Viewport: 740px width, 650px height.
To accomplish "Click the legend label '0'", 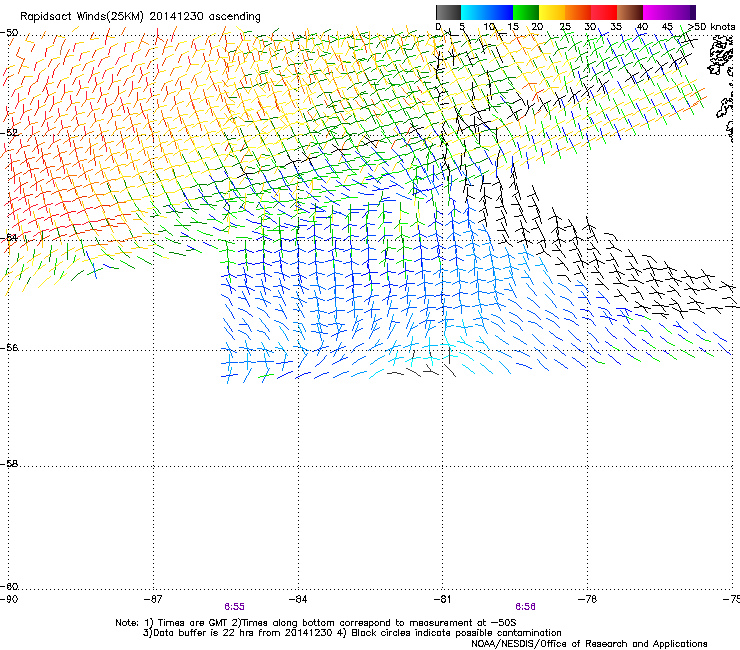I will (x=438, y=27).
